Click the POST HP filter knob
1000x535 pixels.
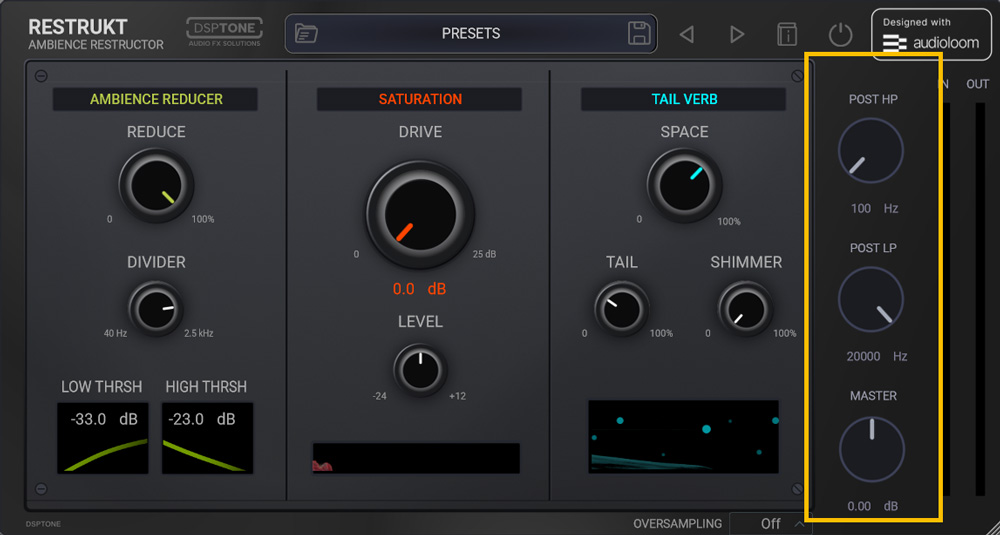[871, 151]
